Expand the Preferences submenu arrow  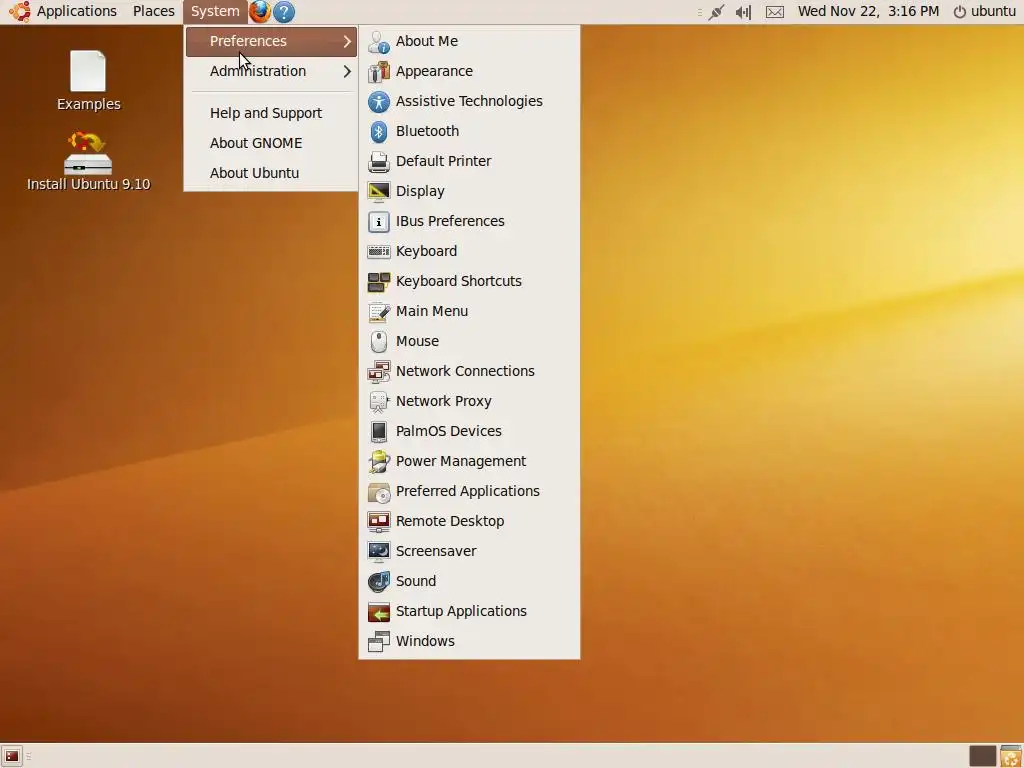pos(347,42)
